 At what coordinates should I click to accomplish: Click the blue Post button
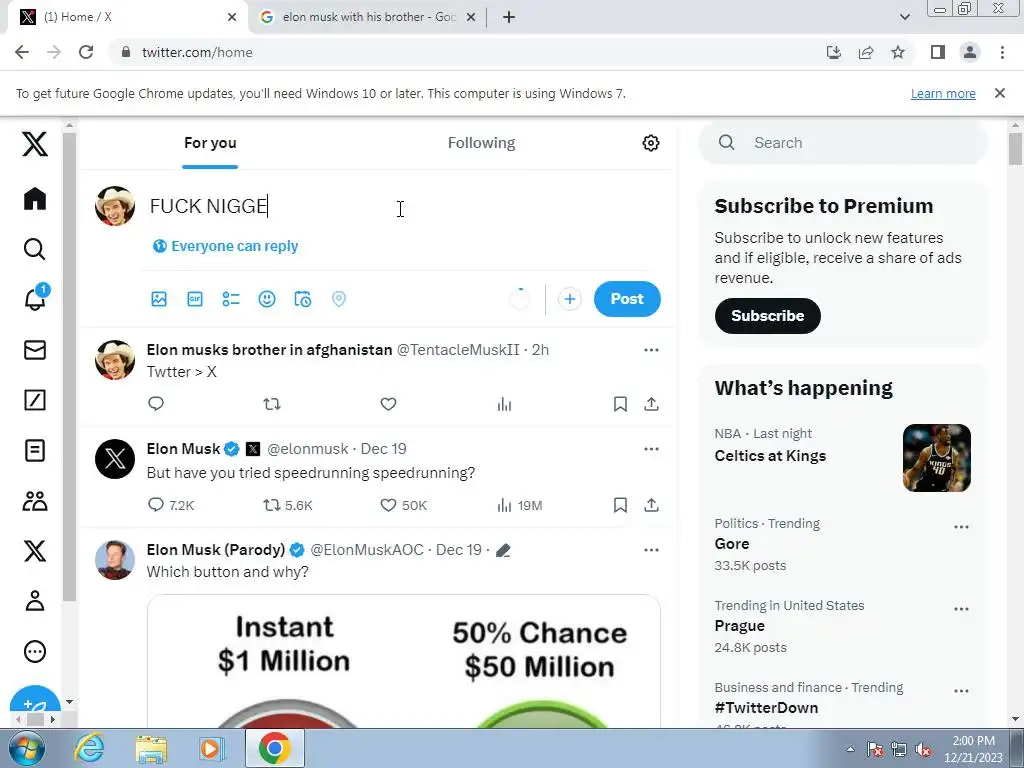coord(627,299)
